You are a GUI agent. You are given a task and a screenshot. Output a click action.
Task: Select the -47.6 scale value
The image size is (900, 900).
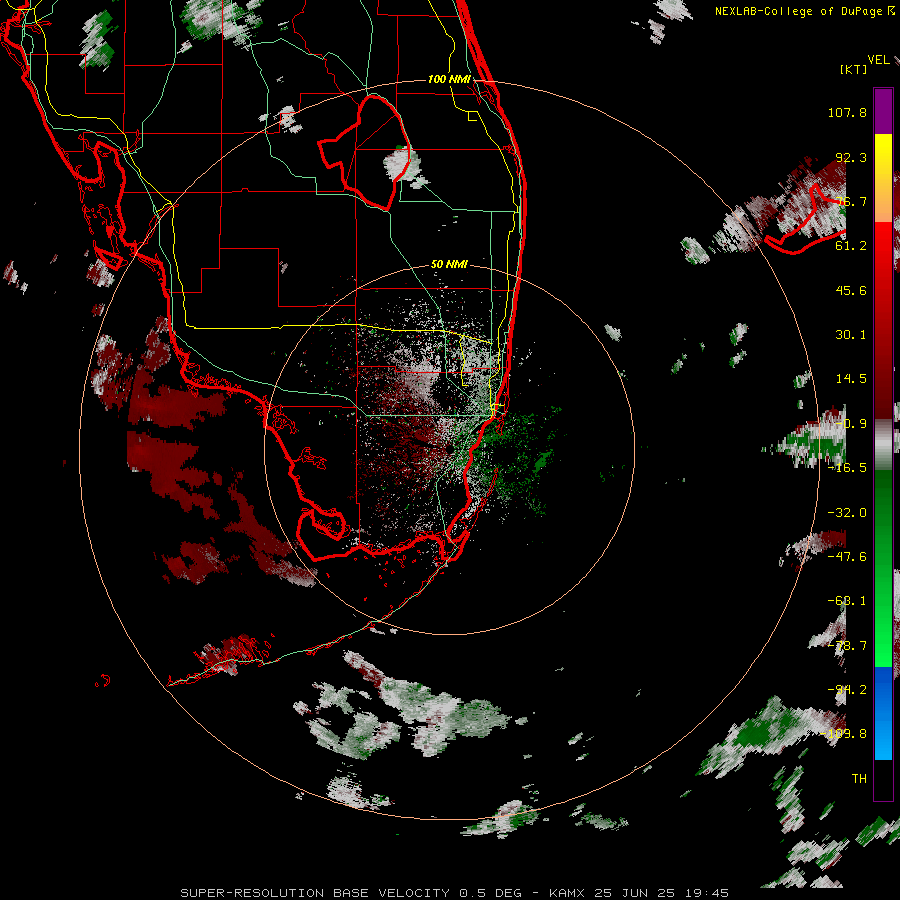[847, 557]
